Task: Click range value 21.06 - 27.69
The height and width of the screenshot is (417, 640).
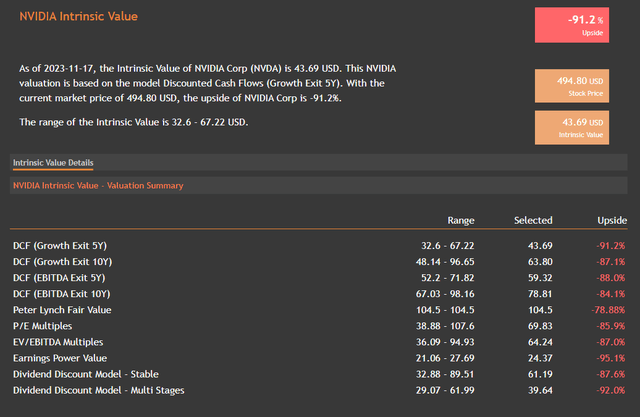Action: point(445,358)
